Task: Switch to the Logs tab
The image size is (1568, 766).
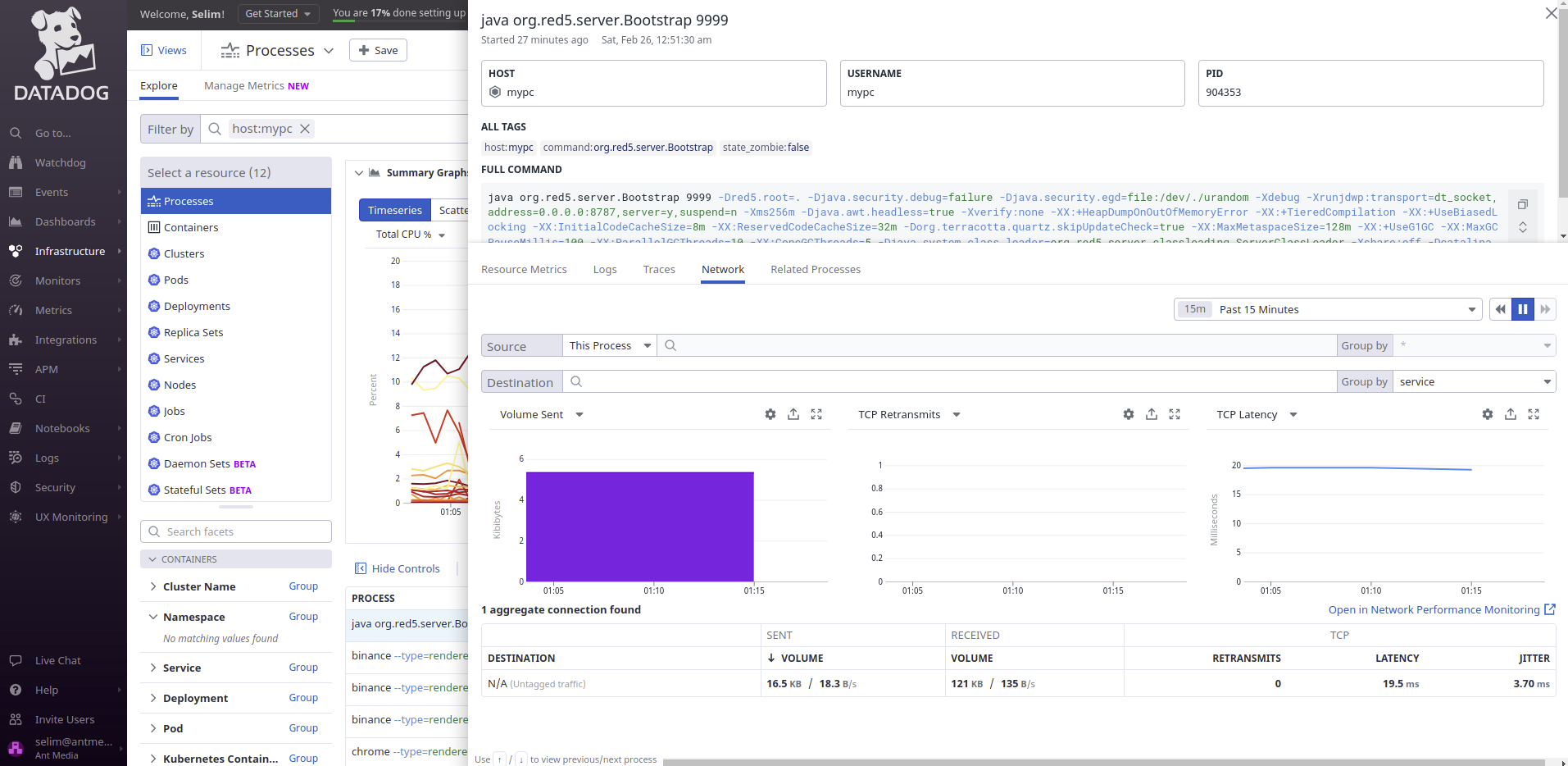Action: (x=605, y=269)
